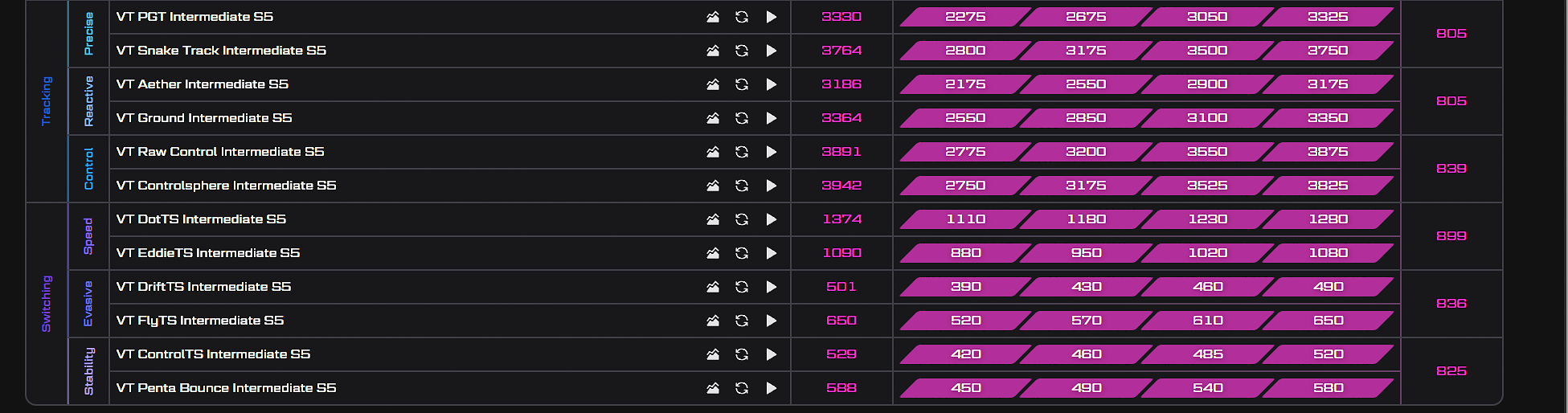Screen dimensions: 1568x413
Task: Refresh VT Controlsphere Intermediate S5 score
Action: [x=742, y=186]
